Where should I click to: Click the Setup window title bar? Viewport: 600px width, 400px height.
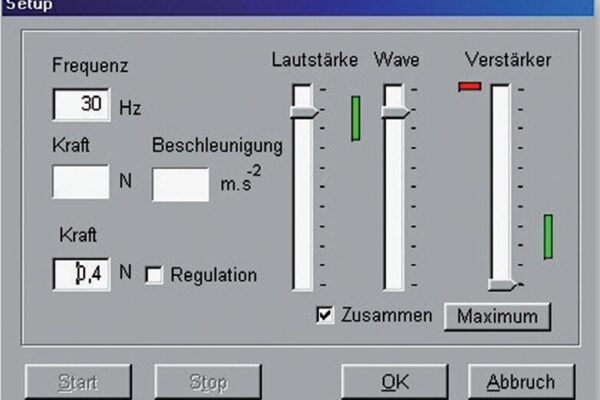300,5
